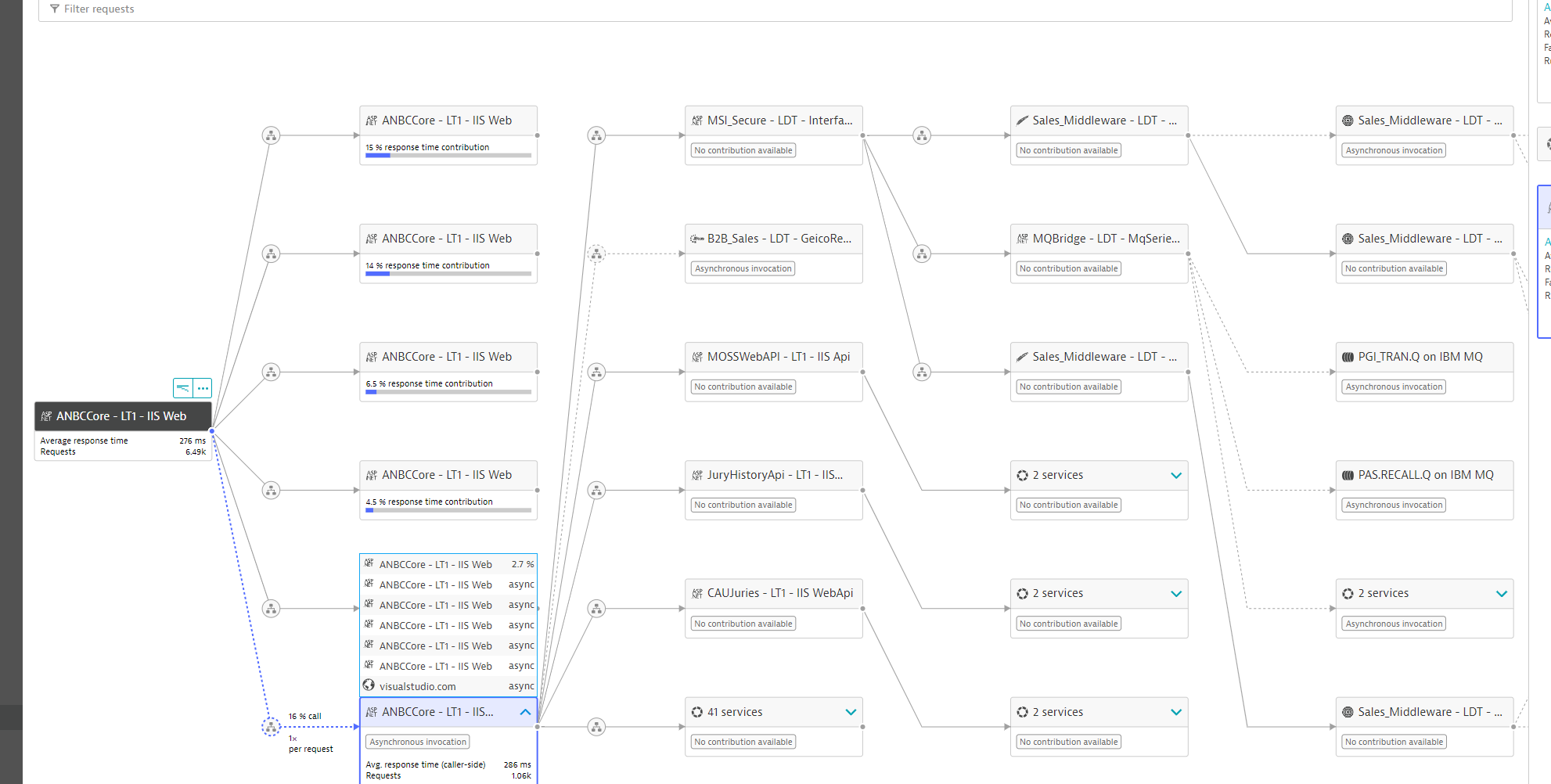1551x784 pixels.
Task: Select the MOSSWebAPI - LT1 - IIS Api node
Action: point(778,357)
